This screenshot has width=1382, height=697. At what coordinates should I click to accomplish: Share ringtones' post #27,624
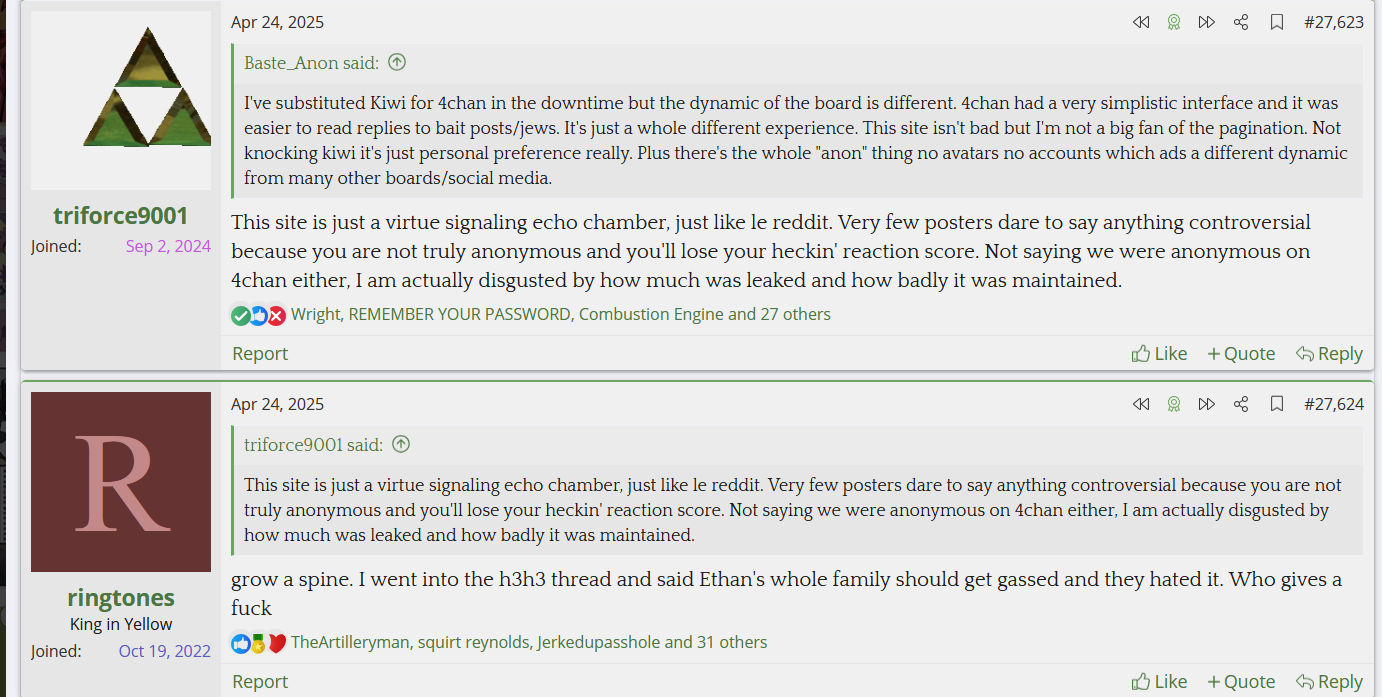coord(1241,404)
